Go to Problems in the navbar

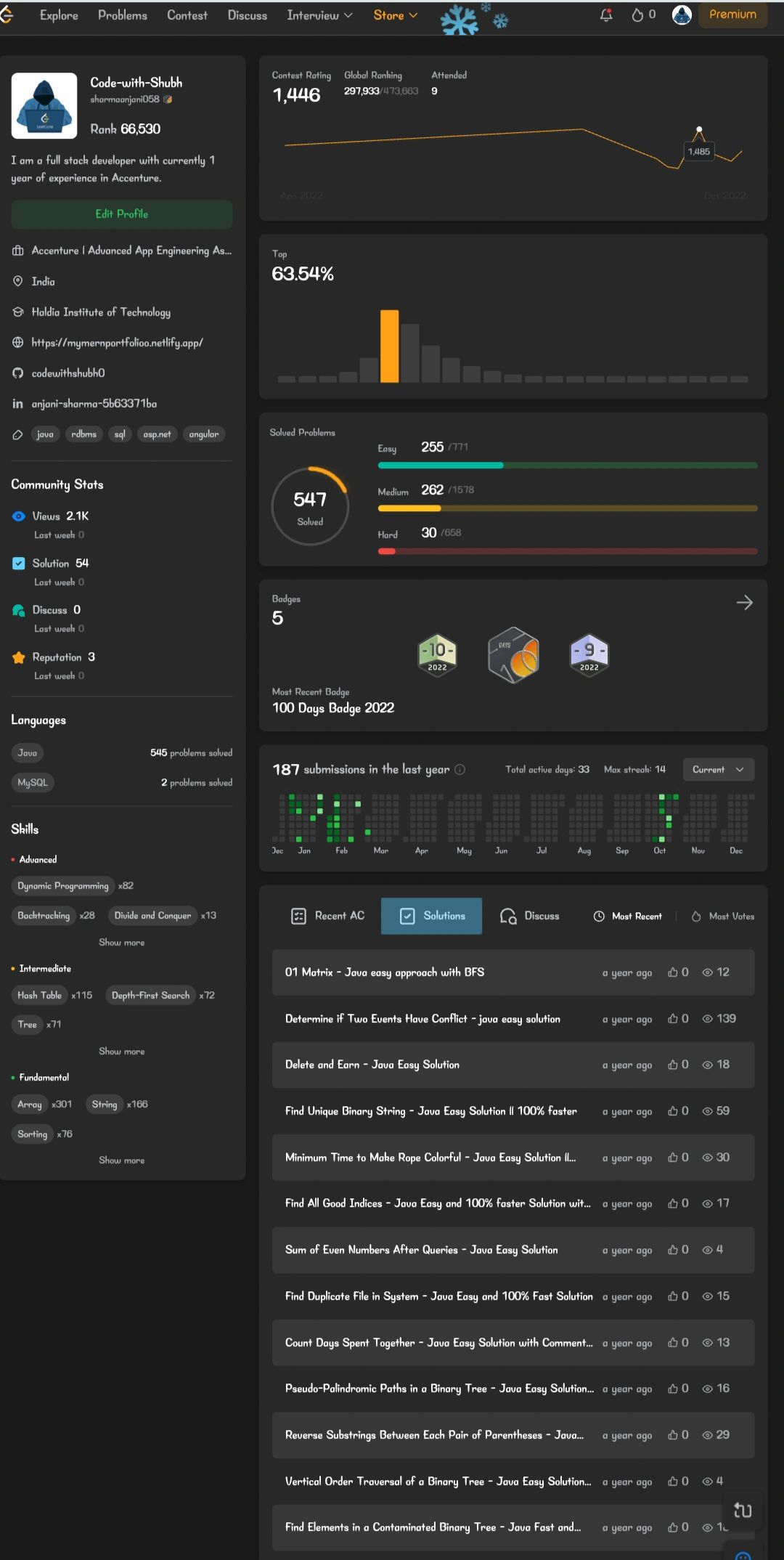tap(123, 15)
